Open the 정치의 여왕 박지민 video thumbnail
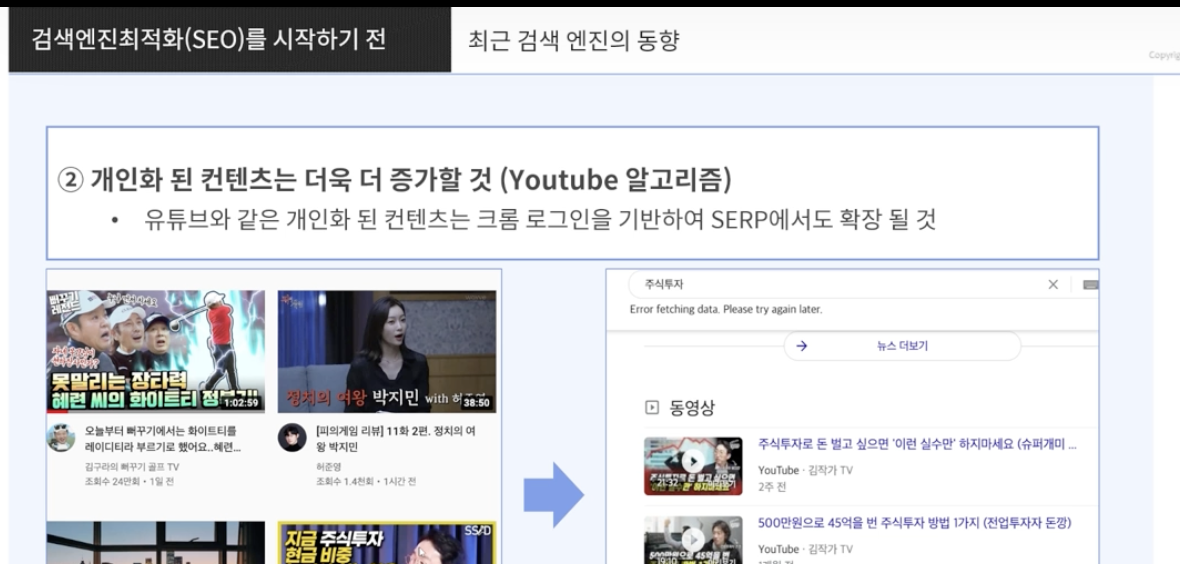Screen dimensions: 1180x564 click(387, 352)
